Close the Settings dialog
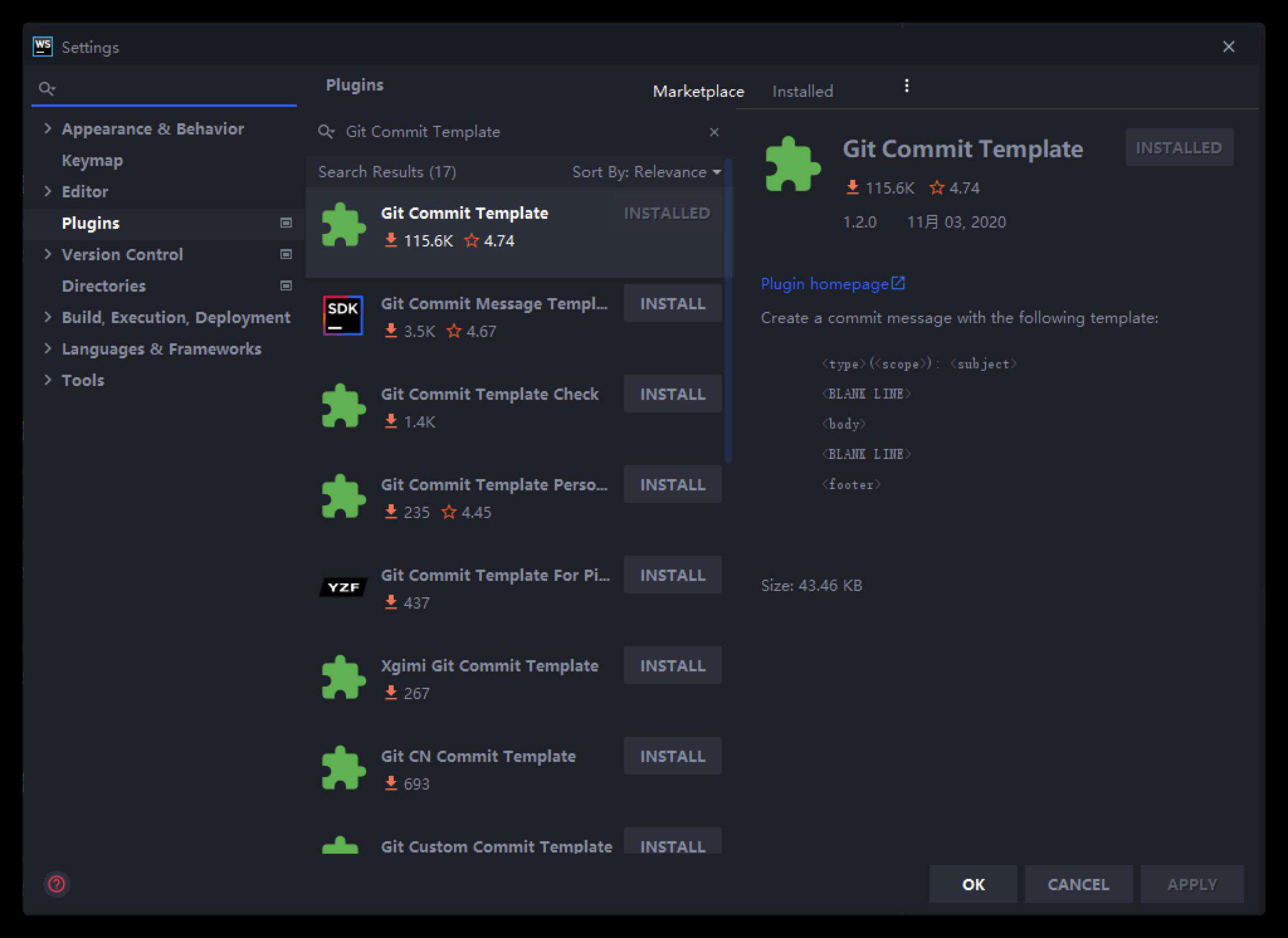The image size is (1288, 938). click(1228, 47)
